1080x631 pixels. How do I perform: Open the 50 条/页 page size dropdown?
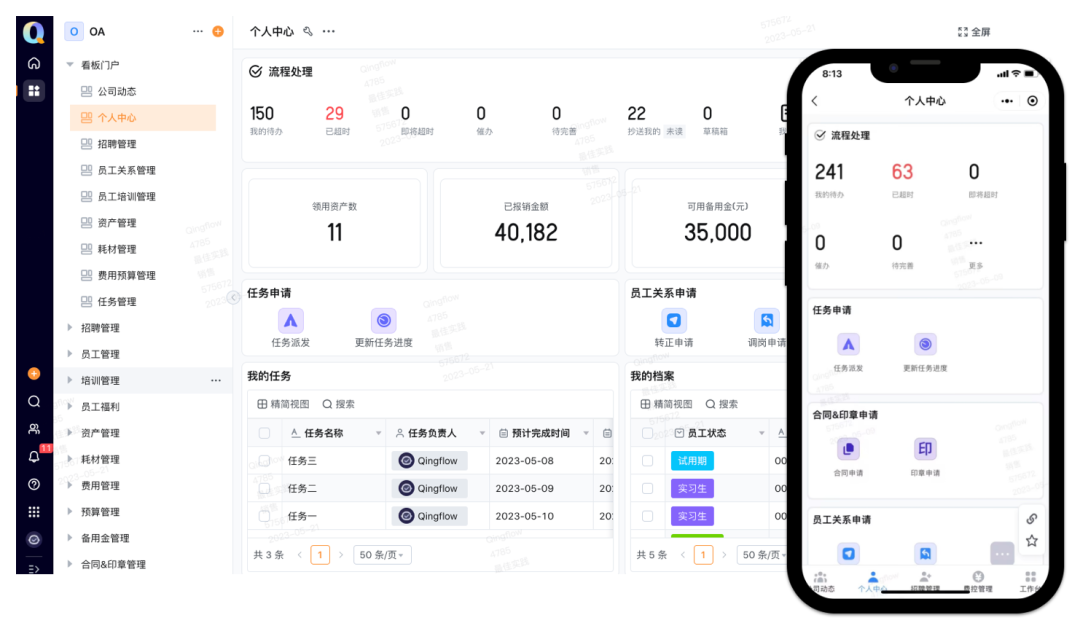click(x=382, y=555)
